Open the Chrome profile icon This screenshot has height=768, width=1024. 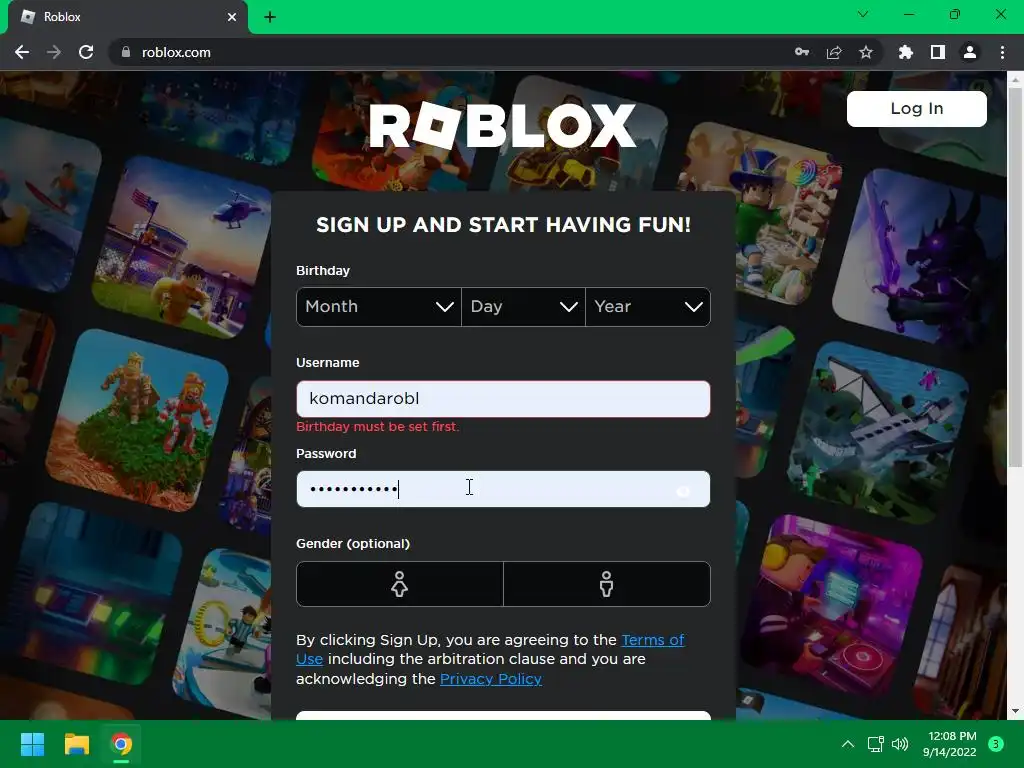(x=970, y=52)
